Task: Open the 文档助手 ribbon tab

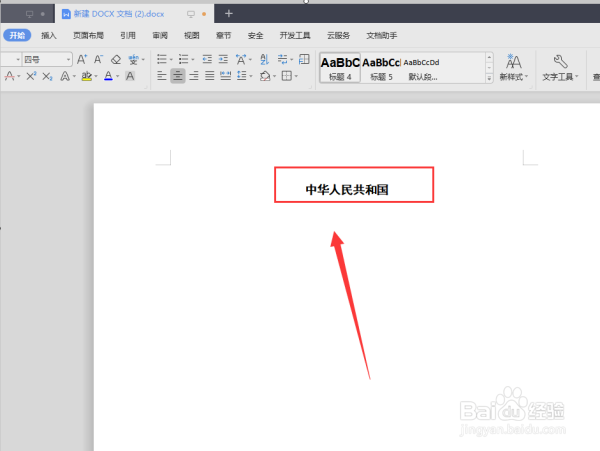Action: point(382,36)
